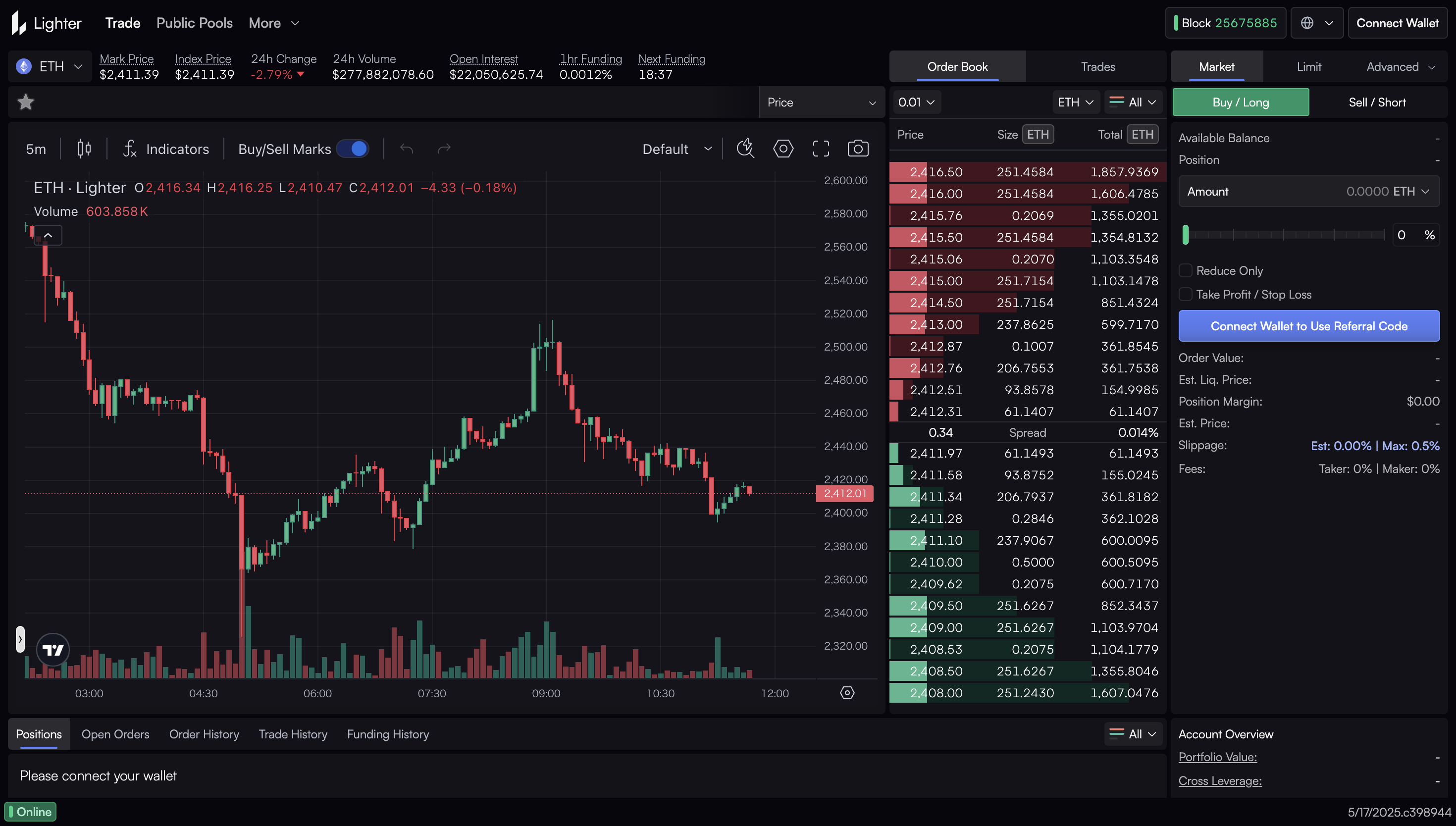The image size is (1456, 826).
Task: Check the Reduce Only box
Action: tap(1185, 270)
